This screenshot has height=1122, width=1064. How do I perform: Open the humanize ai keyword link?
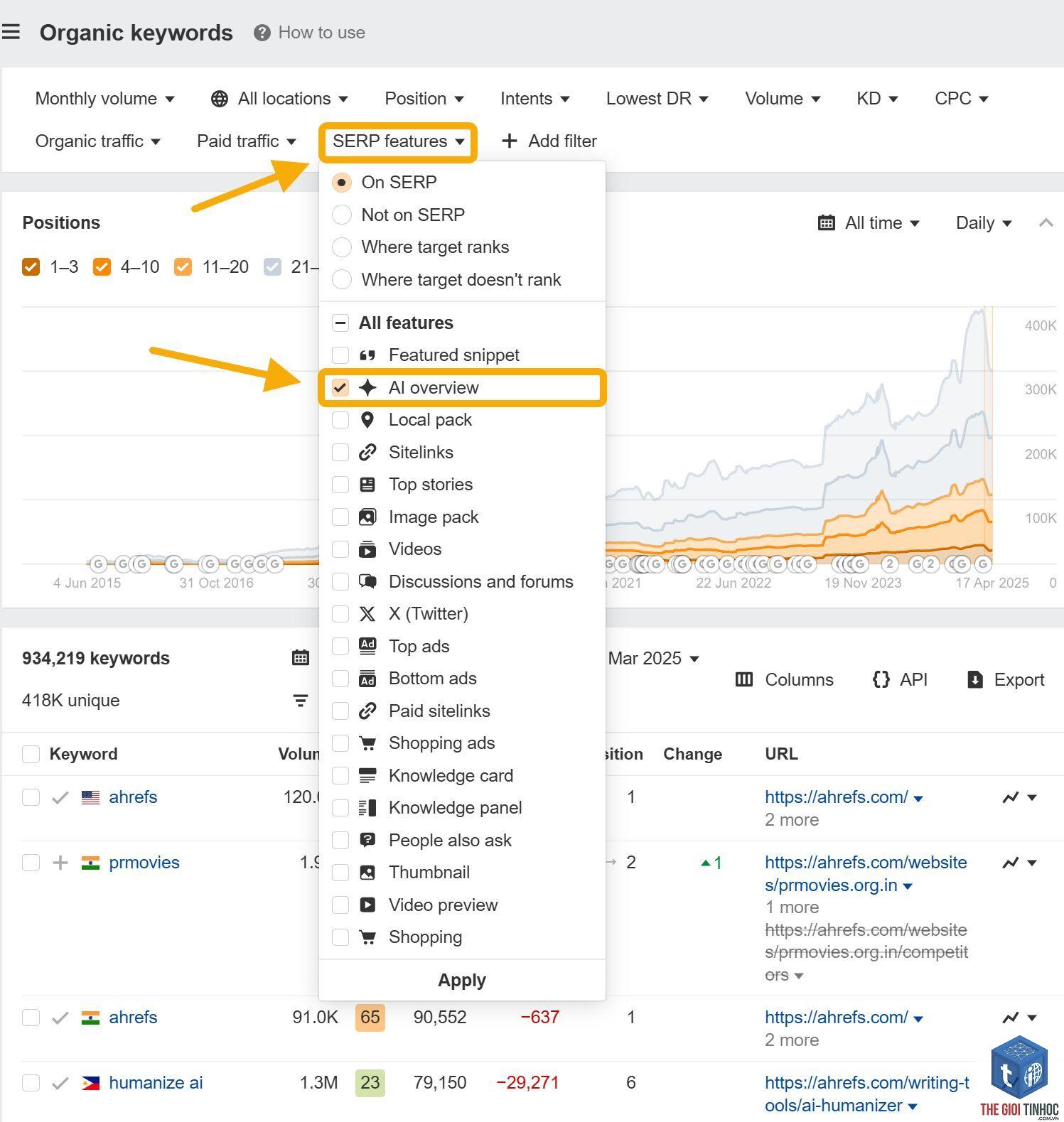tap(156, 1083)
